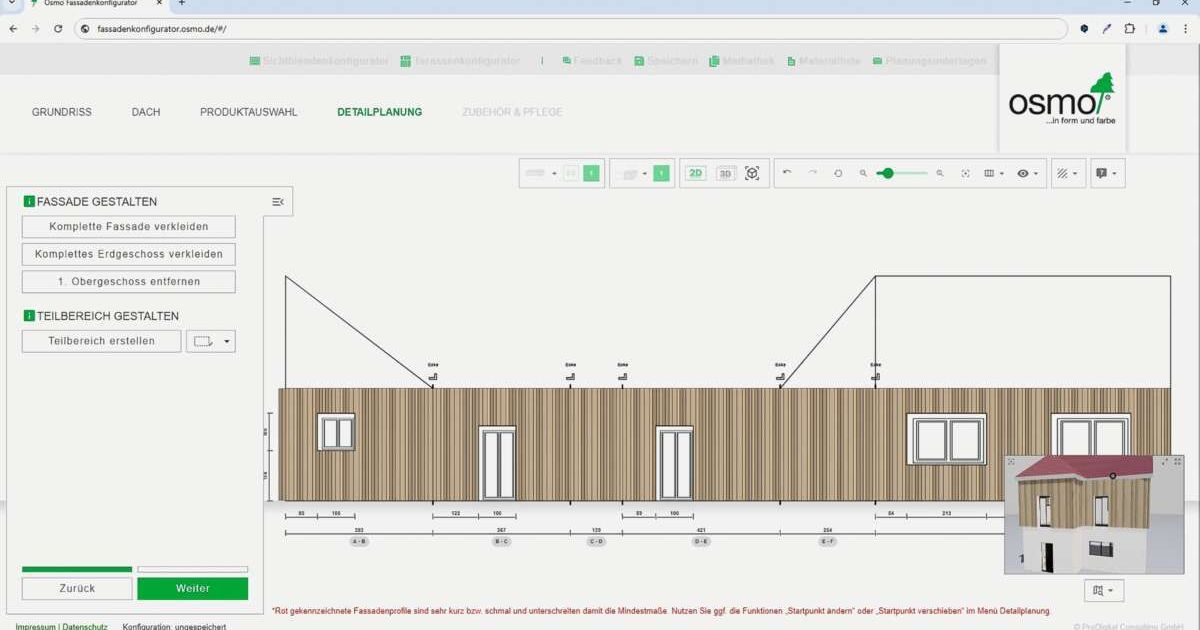Expand the hatch pattern dropdown
1200x630 pixels.
tap(1068, 173)
